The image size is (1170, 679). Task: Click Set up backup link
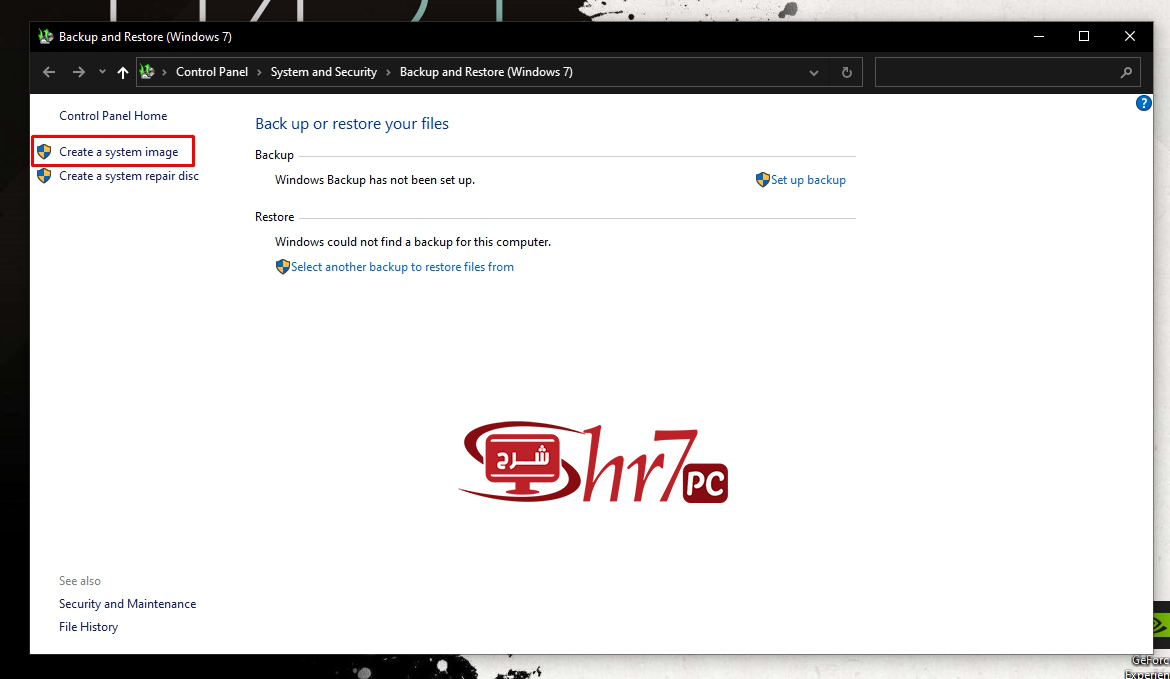[x=808, y=180]
